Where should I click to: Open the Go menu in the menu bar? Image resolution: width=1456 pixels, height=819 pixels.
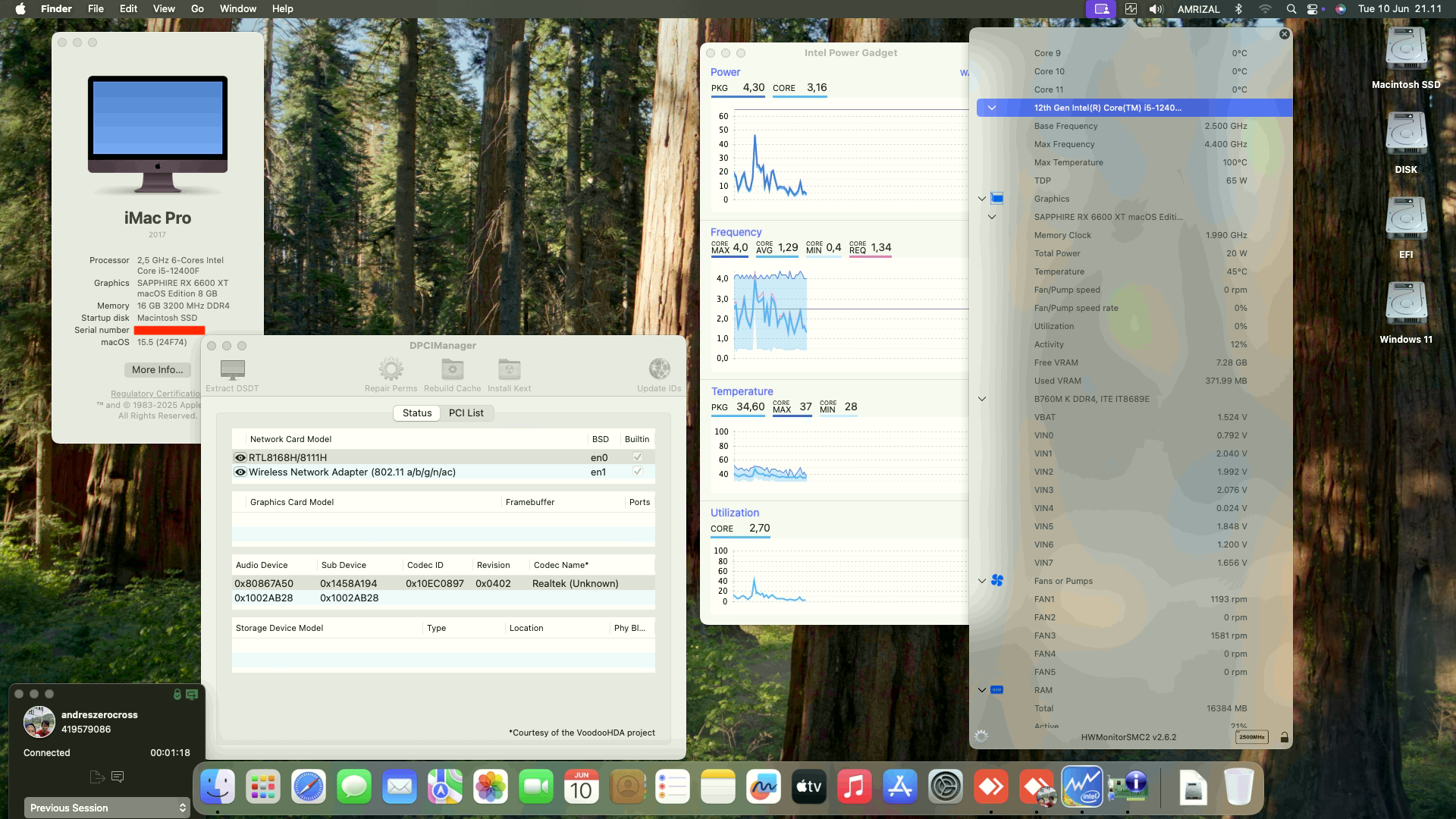tap(196, 8)
